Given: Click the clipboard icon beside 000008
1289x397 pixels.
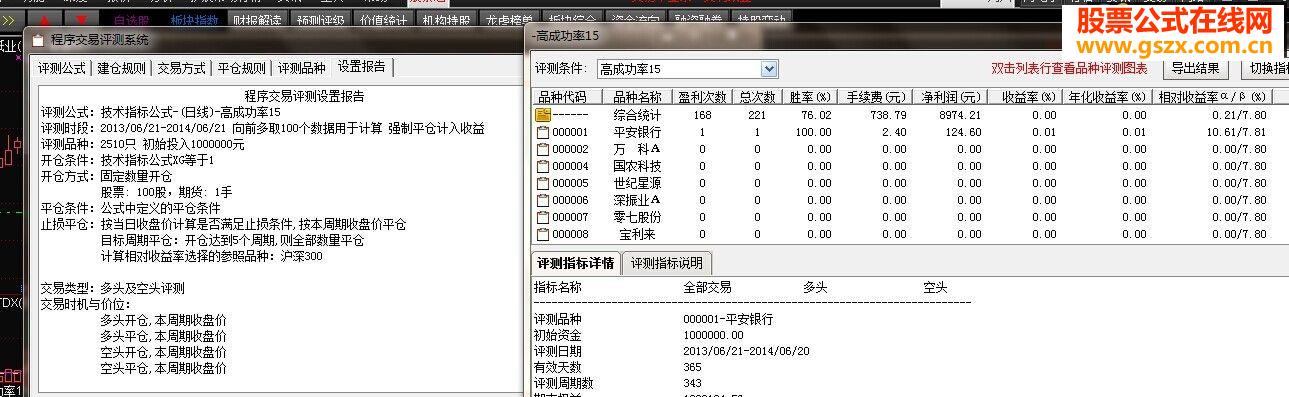Looking at the screenshot, I should pyautogui.click(x=543, y=234).
